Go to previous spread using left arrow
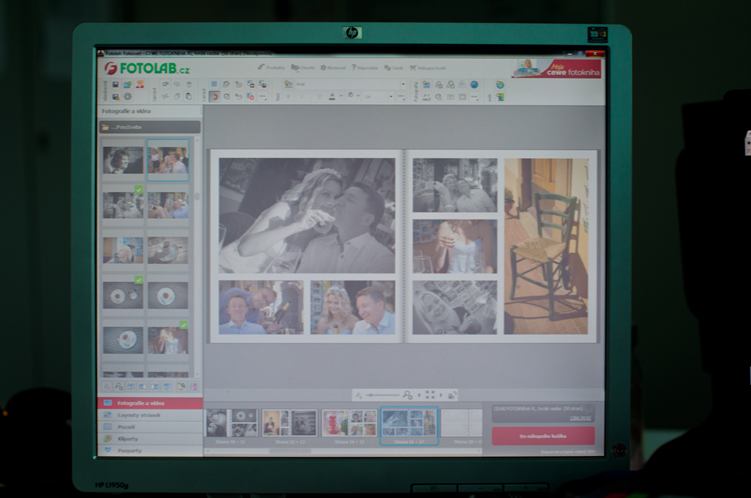751x498 pixels. click(419, 395)
